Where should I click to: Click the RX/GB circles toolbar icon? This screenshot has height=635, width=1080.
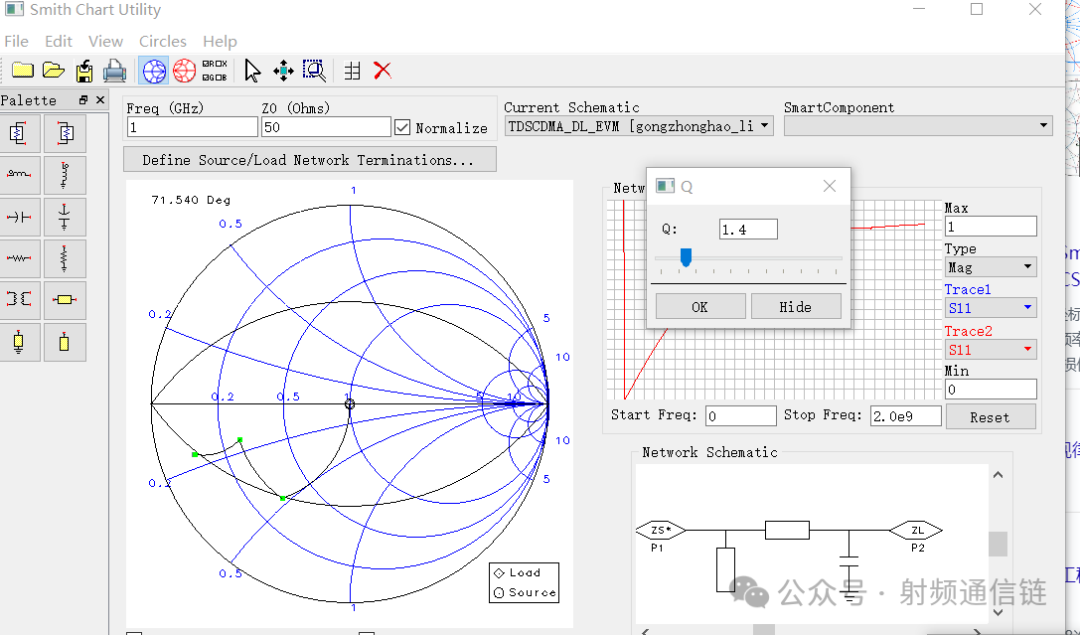(214, 71)
